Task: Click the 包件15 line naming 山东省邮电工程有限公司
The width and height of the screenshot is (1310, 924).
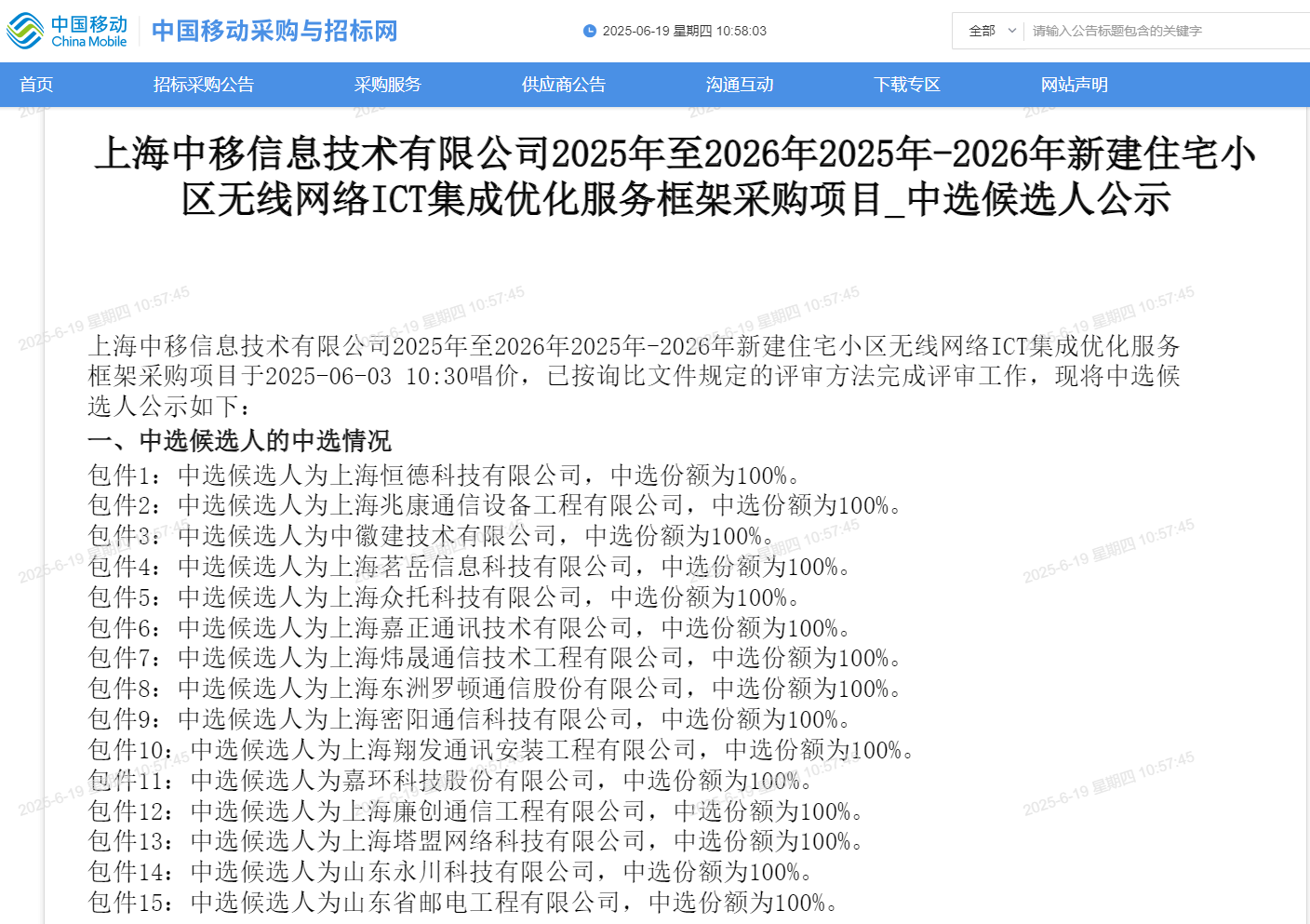Action: [464, 903]
